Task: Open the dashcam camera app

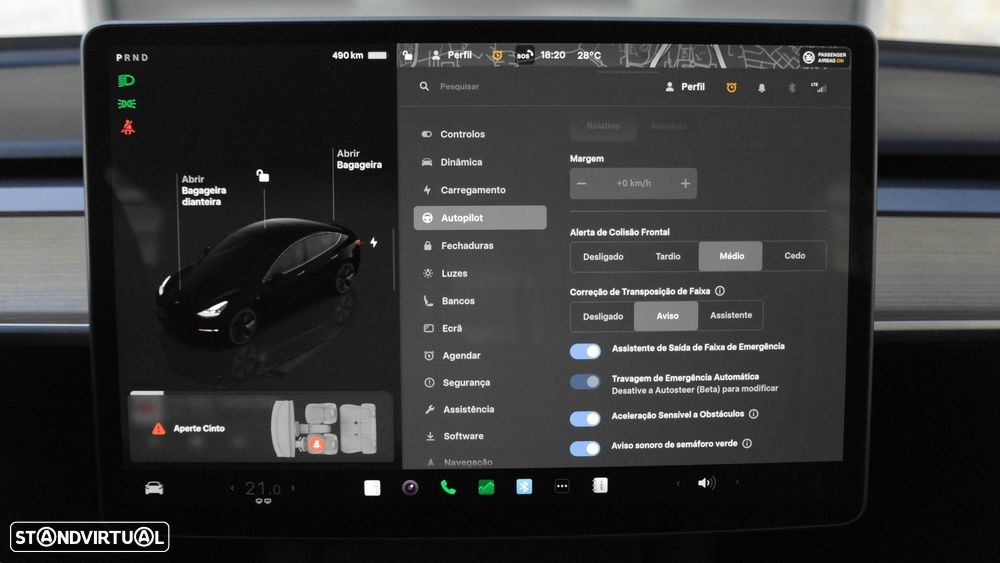Action: point(410,488)
